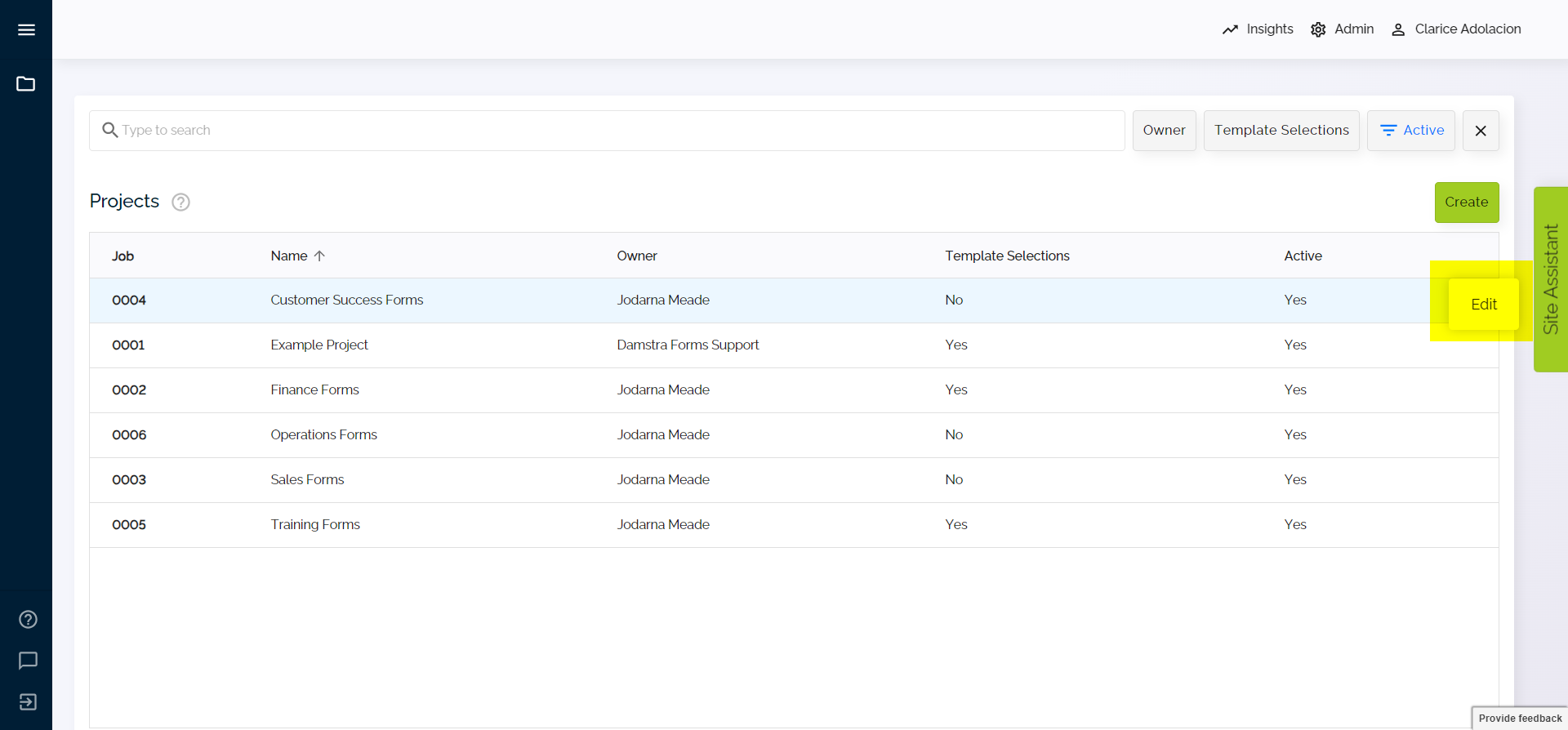The image size is (1568, 730).
Task: Clear filters with the X button
Action: click(1480, 131)
